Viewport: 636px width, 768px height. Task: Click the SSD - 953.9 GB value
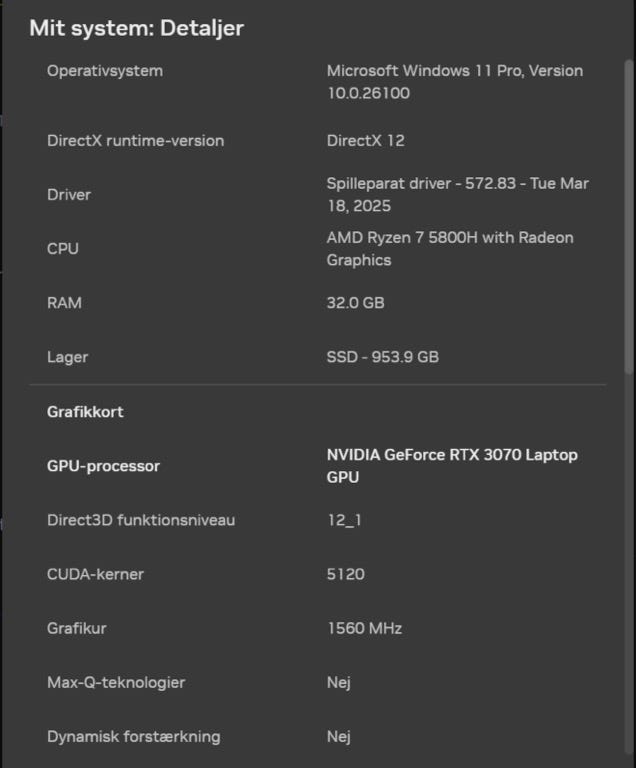[382, 357]
